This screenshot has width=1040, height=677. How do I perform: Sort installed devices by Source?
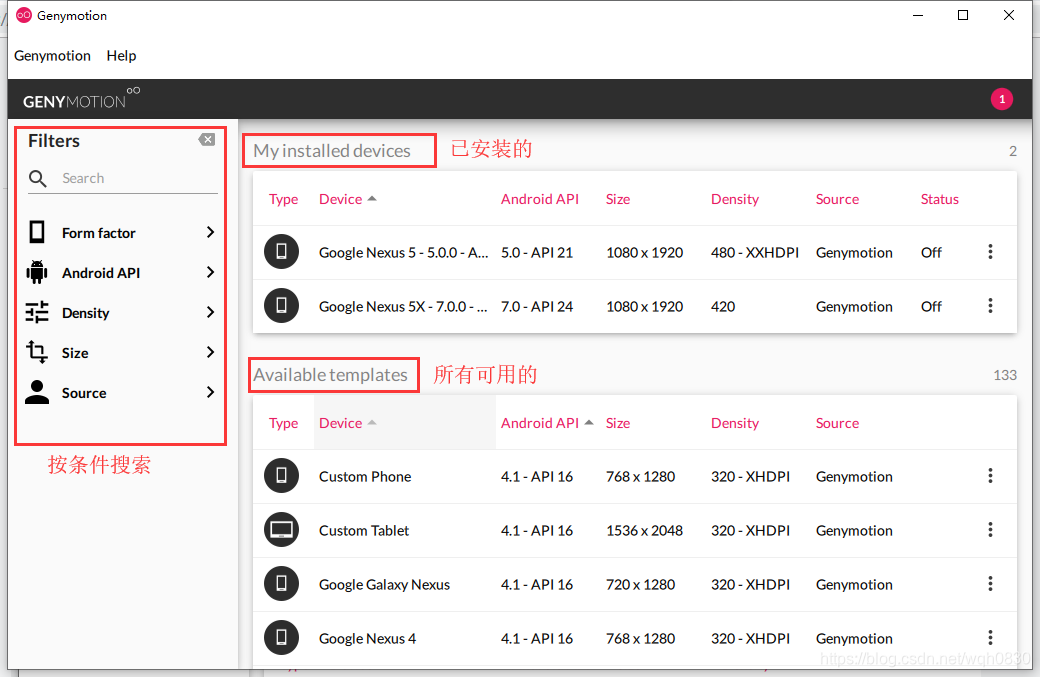[x=837, y=199]
